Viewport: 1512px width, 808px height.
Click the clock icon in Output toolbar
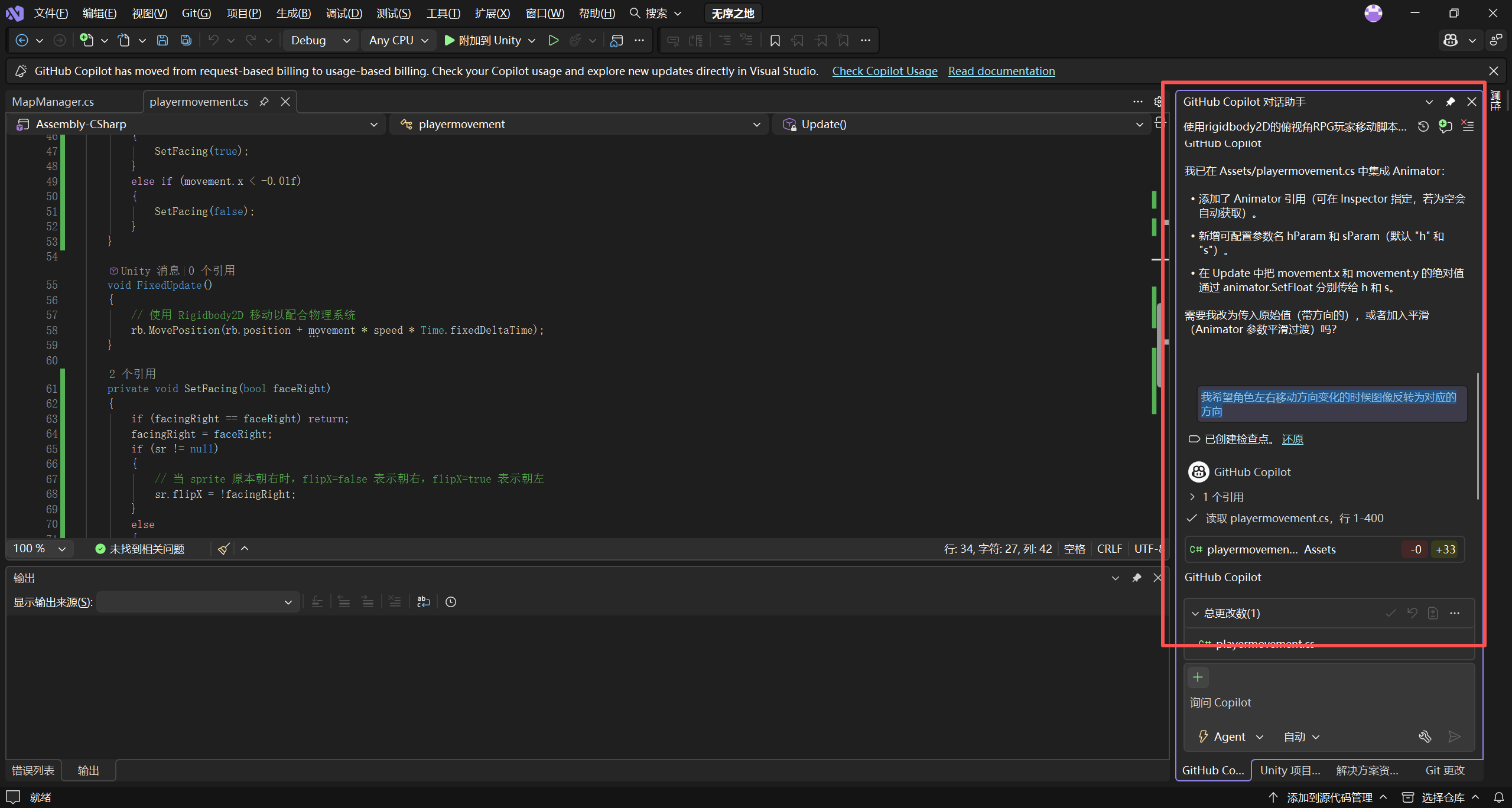[451, 602]
